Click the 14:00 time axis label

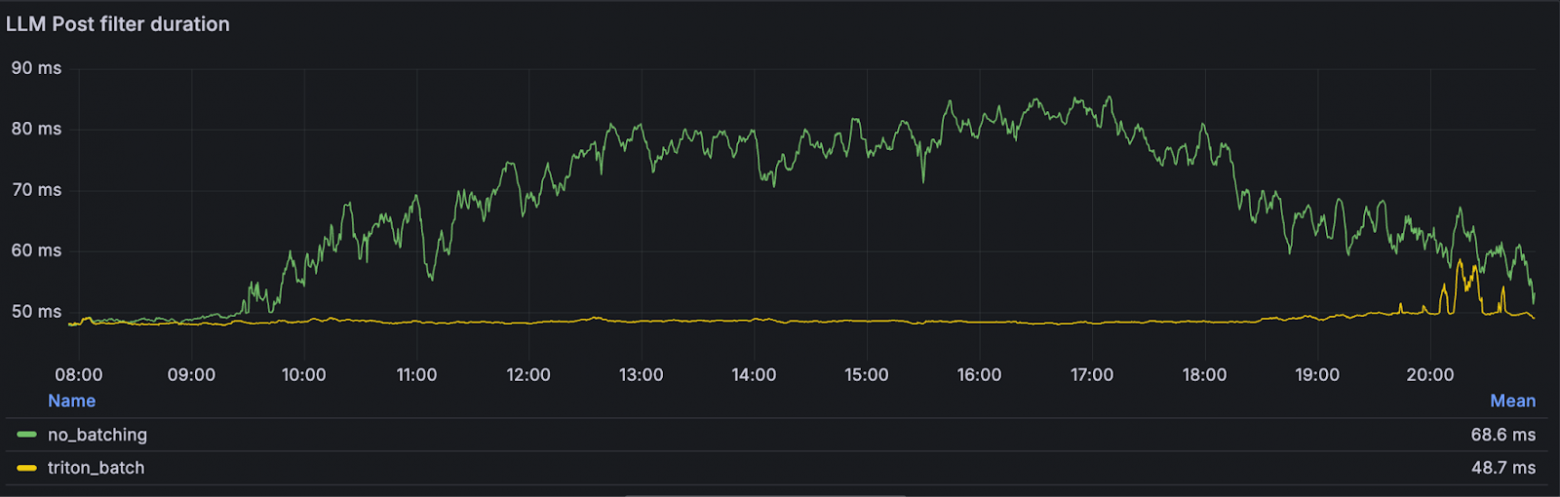[754, 376]
